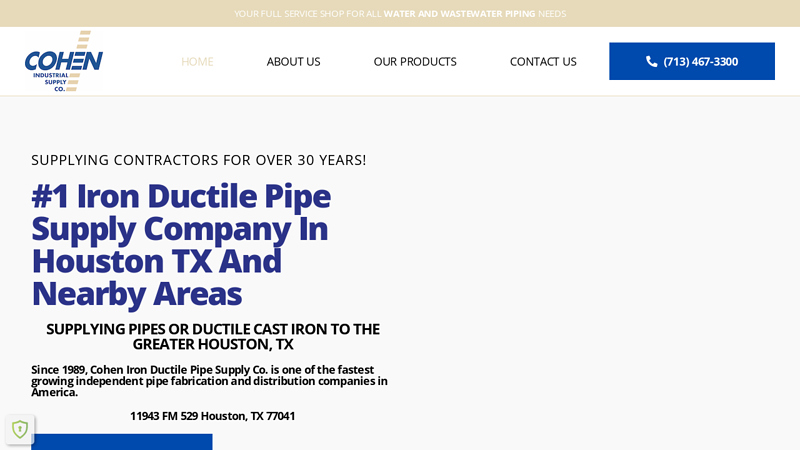Click the blue button below the address
This screenshot has height=450, width=800.
[x=121, y=442]
